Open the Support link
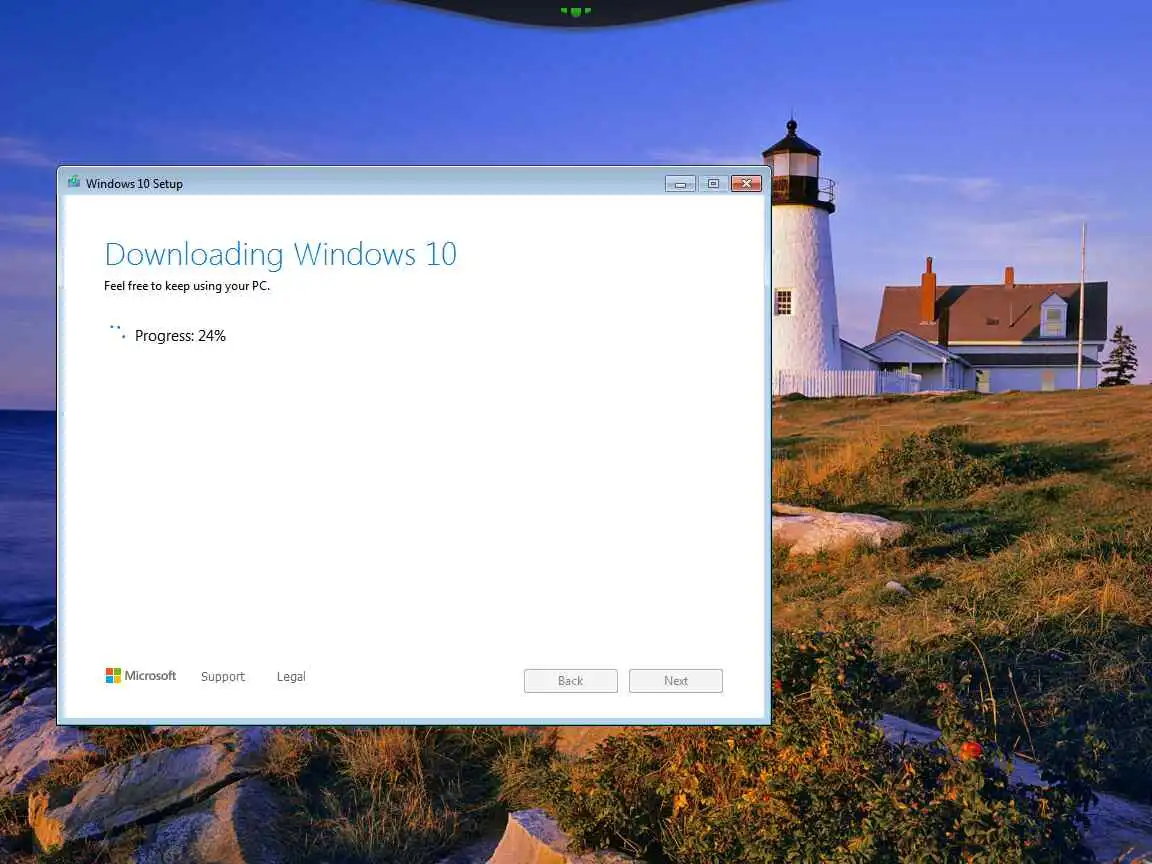 [223, 677]
